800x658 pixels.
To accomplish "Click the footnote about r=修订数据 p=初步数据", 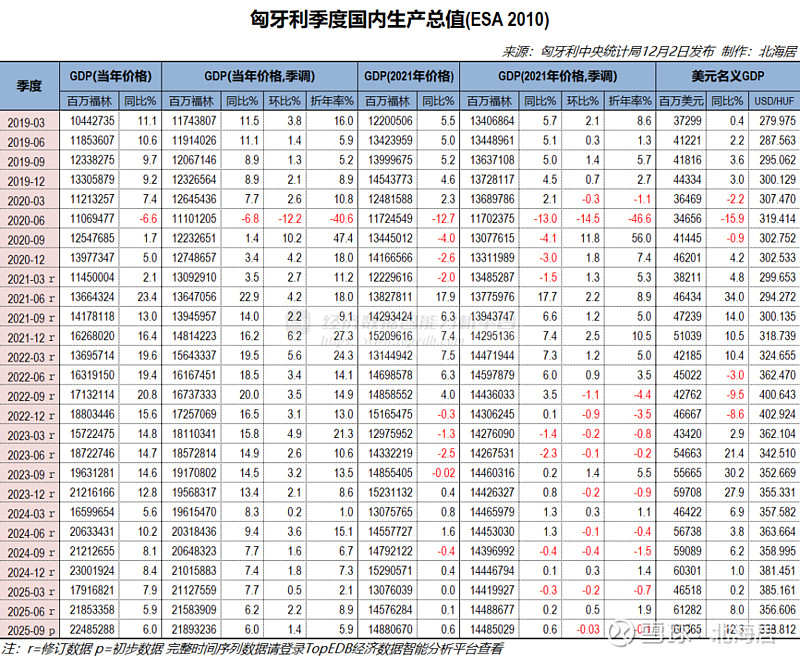I will click(253, 649).
